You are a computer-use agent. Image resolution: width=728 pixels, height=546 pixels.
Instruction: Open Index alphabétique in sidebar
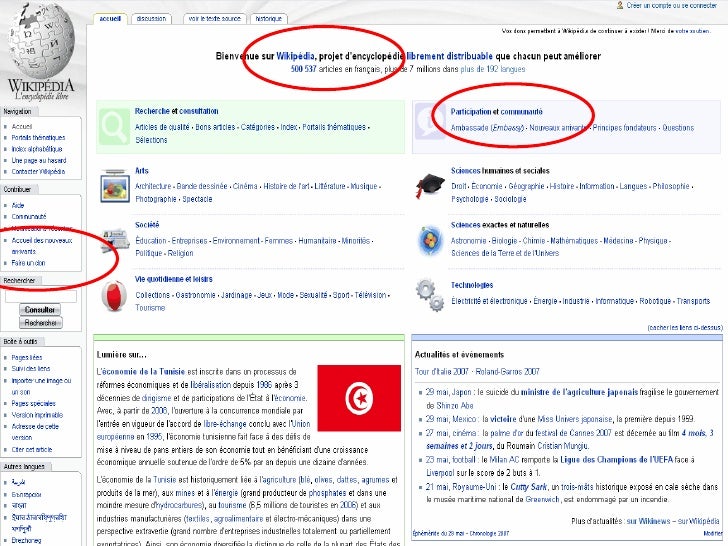point(37,149)
